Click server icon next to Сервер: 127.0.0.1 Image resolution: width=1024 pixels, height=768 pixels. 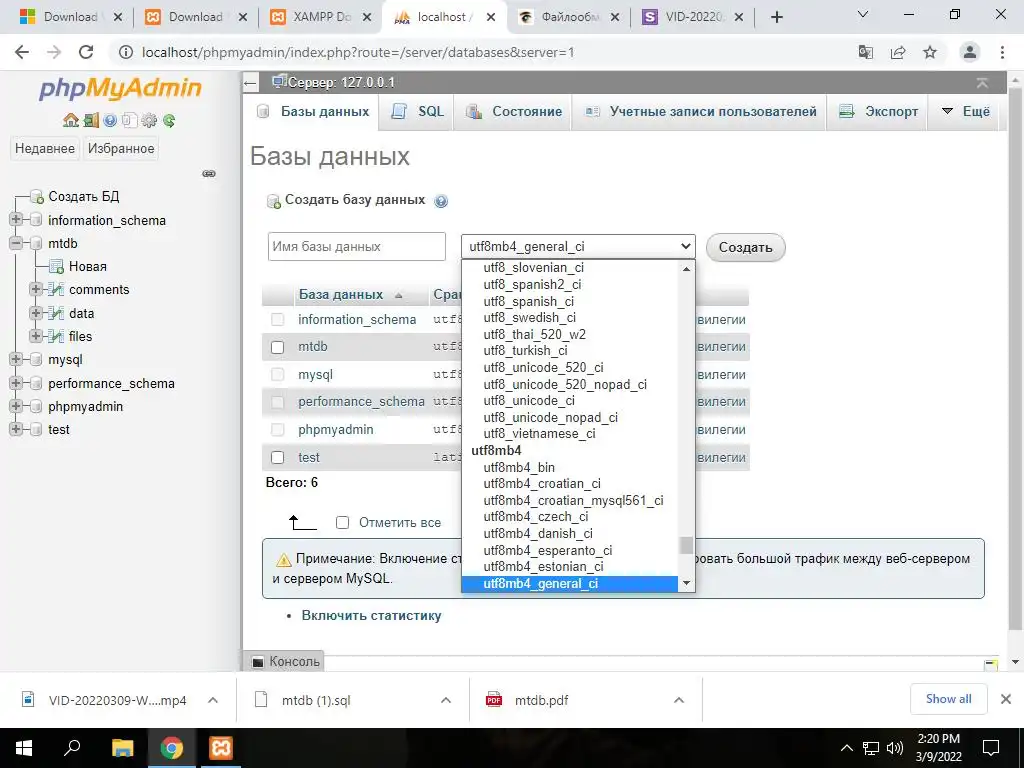click(x=279, y=82)
